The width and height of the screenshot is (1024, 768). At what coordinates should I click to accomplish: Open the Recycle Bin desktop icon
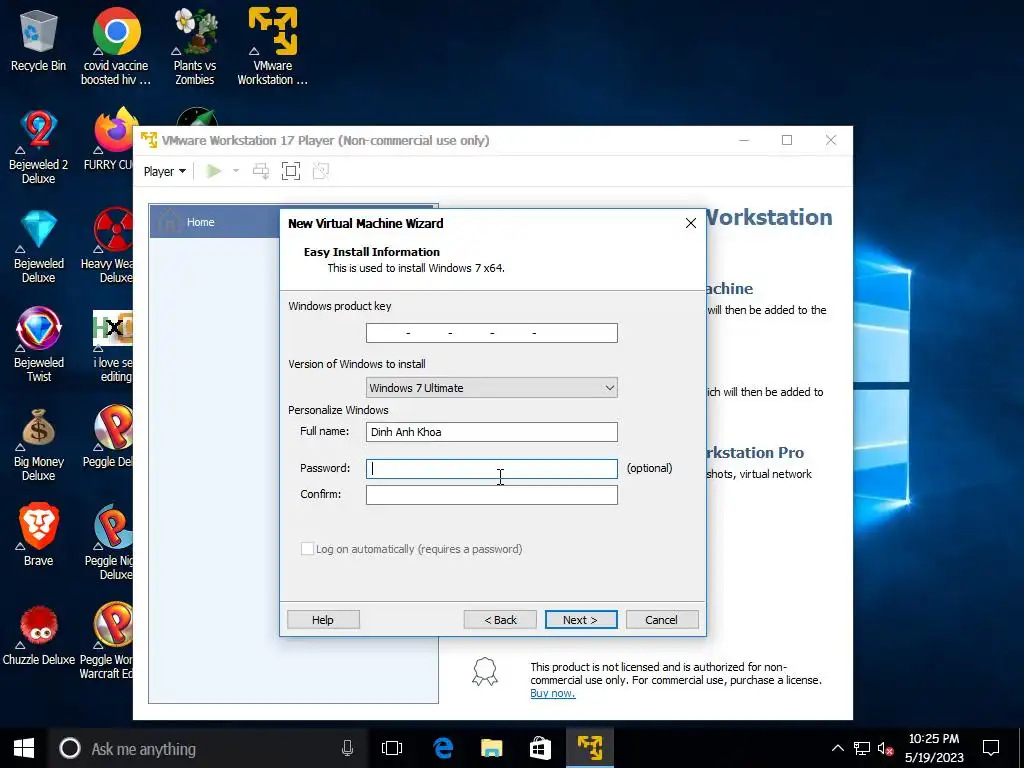pos(38,40)
